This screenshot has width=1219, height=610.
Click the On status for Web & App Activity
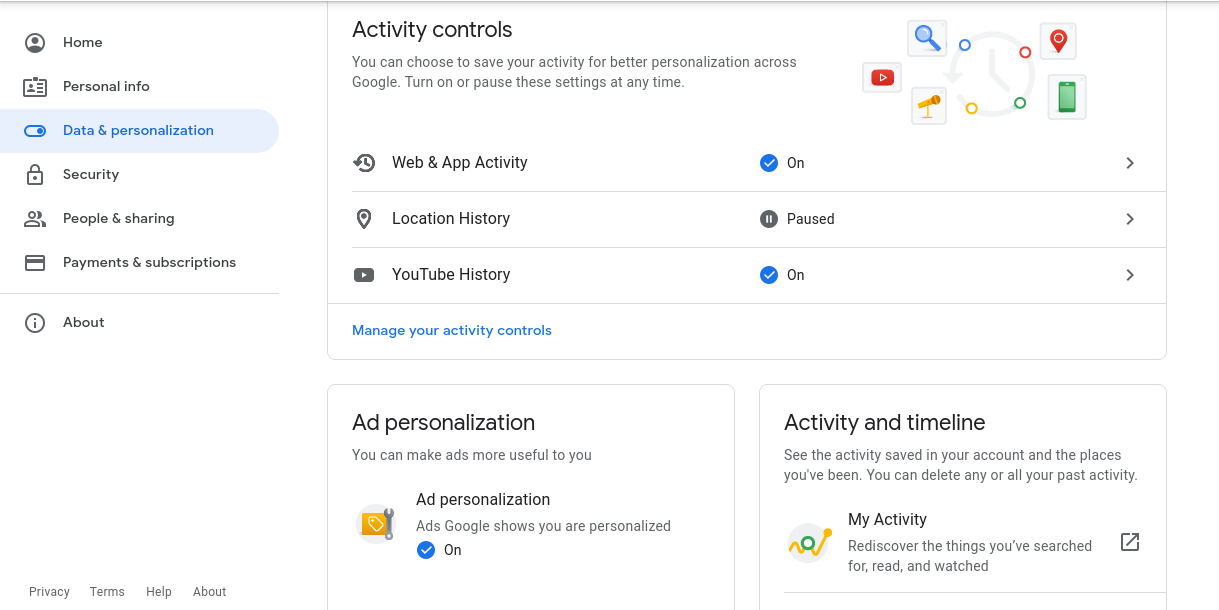point(782,162)
